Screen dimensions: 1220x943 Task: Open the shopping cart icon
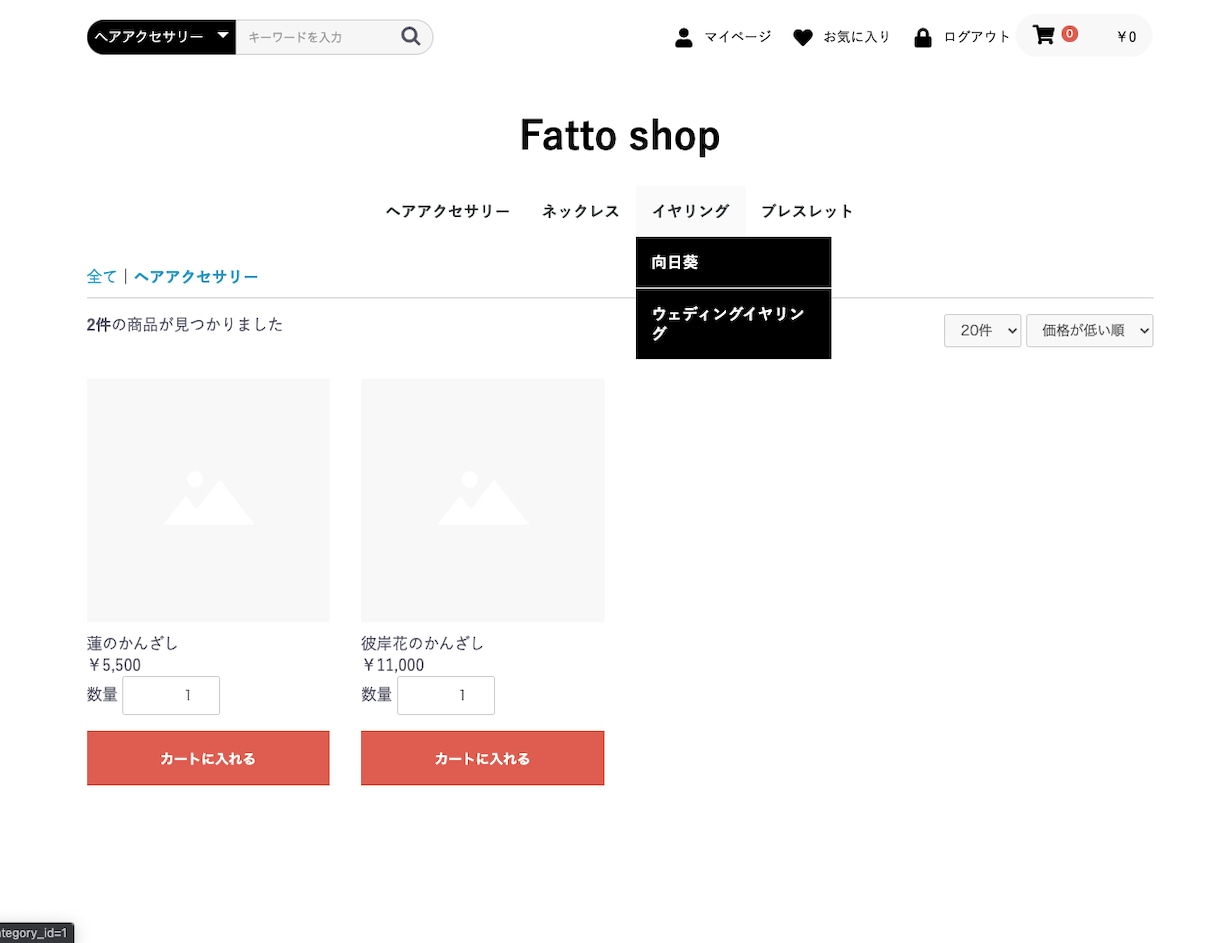point(1043,36)
